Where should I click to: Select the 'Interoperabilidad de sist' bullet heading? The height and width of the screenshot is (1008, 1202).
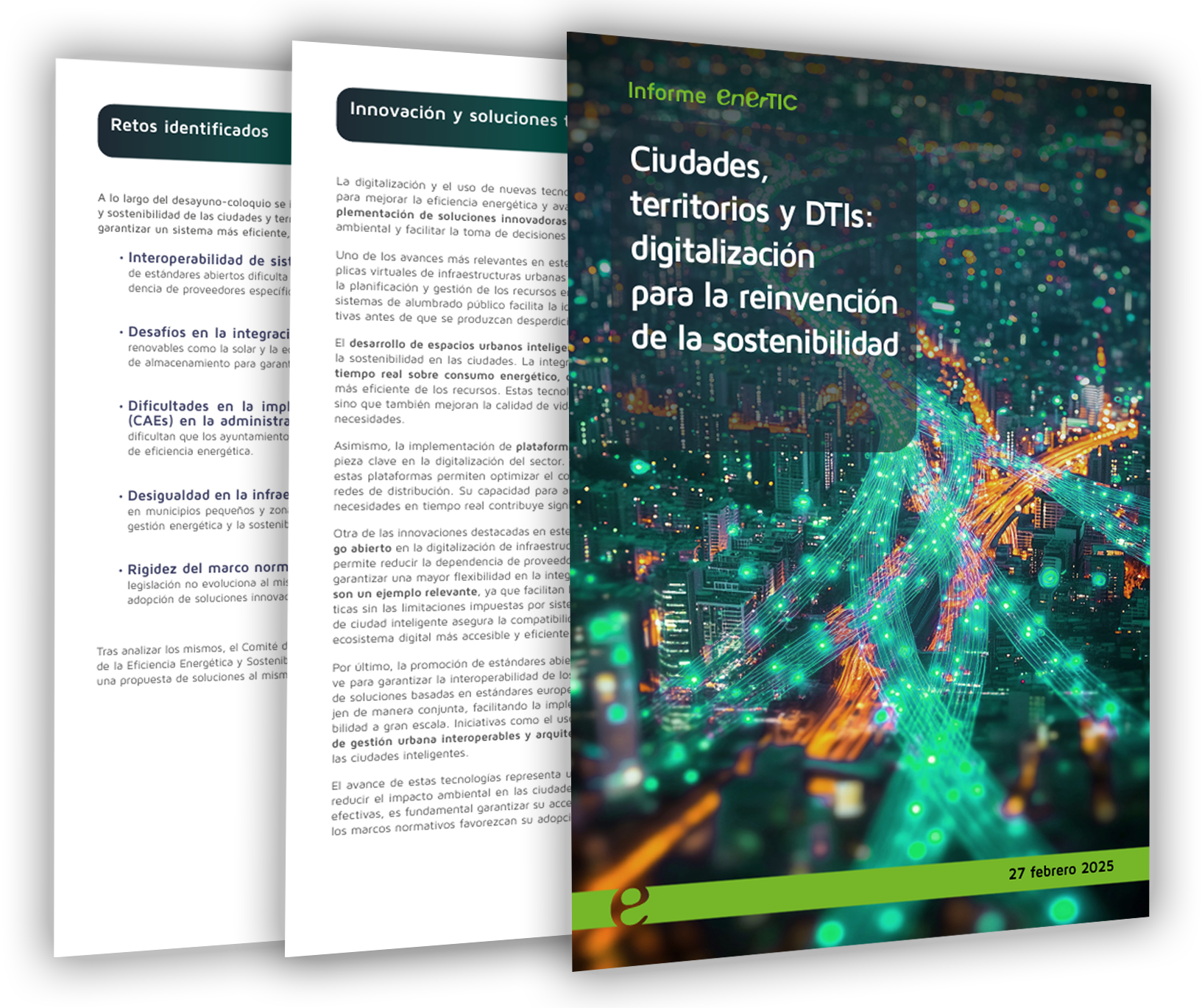(209, 259)
